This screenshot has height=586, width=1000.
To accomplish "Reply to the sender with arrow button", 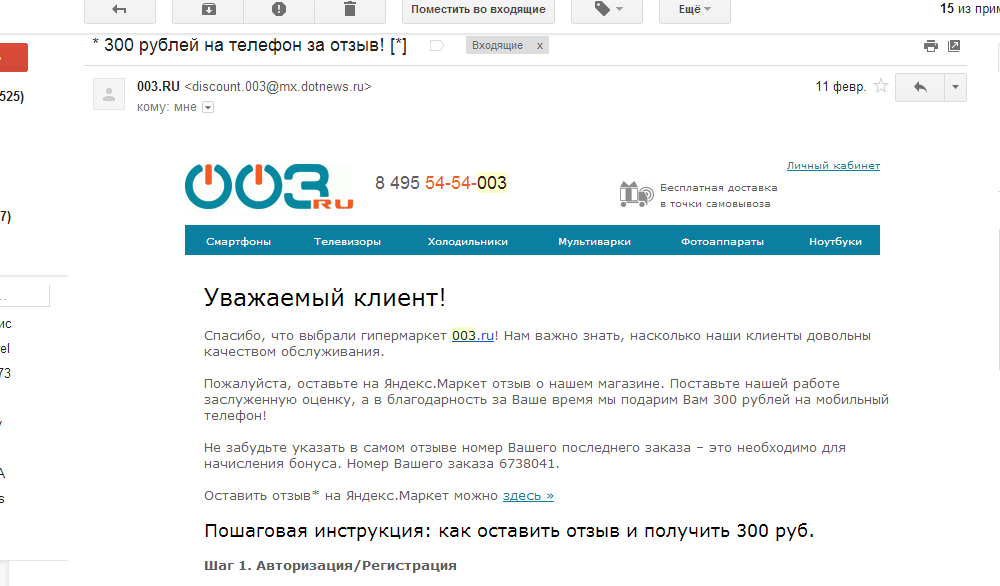I will click(920, 87).
